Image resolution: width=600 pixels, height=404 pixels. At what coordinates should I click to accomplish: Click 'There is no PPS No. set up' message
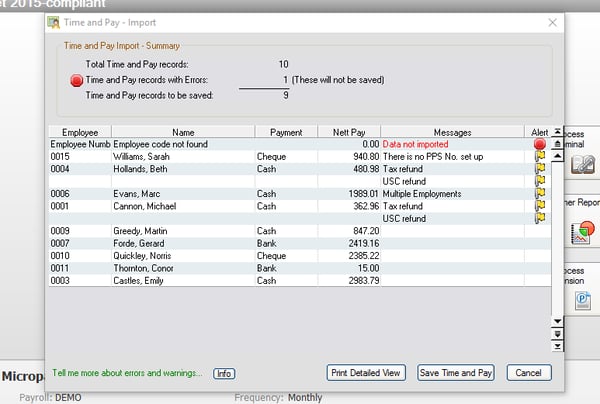coord(433,156)
